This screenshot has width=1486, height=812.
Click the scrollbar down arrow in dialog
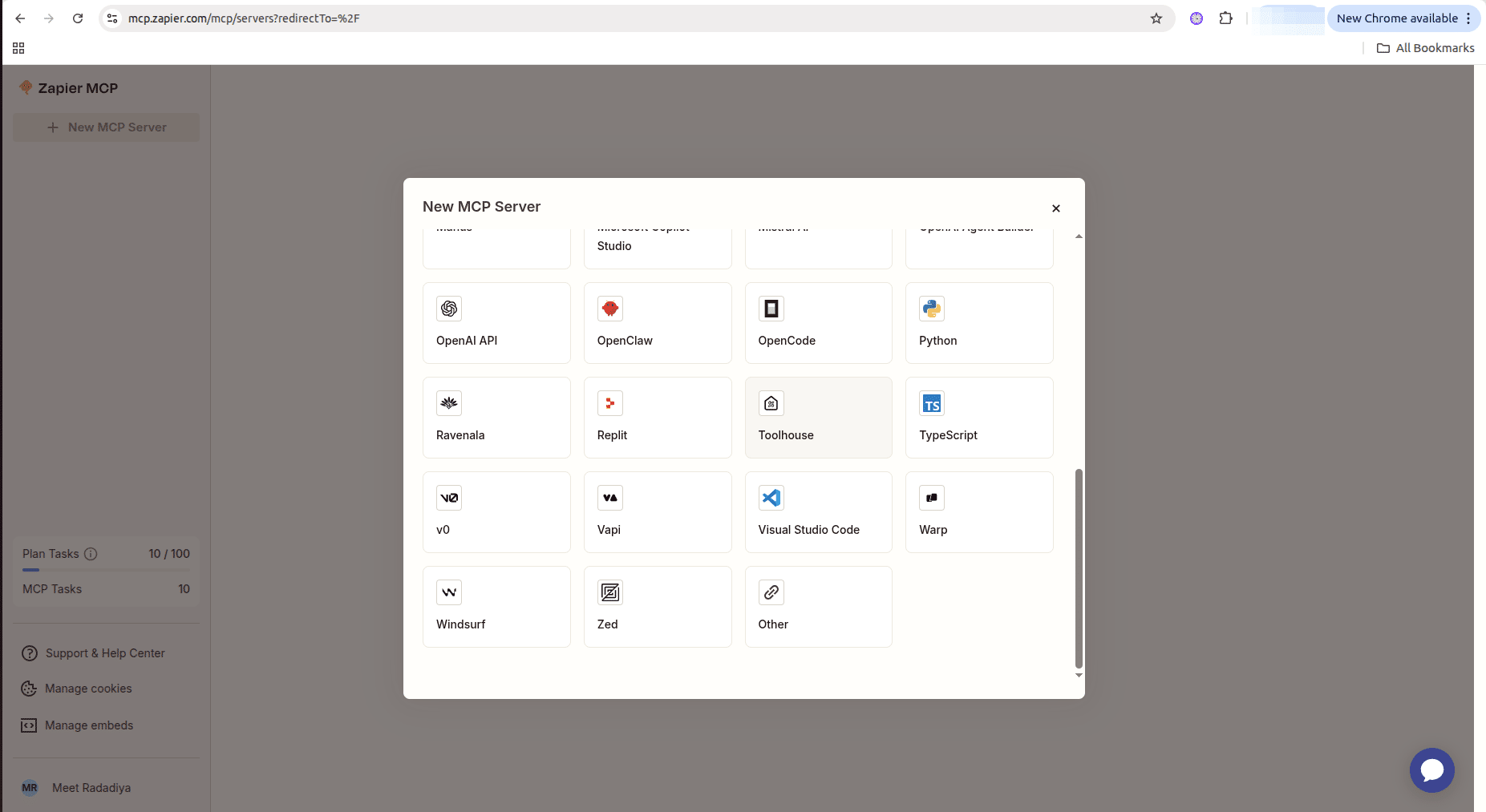1079,675
